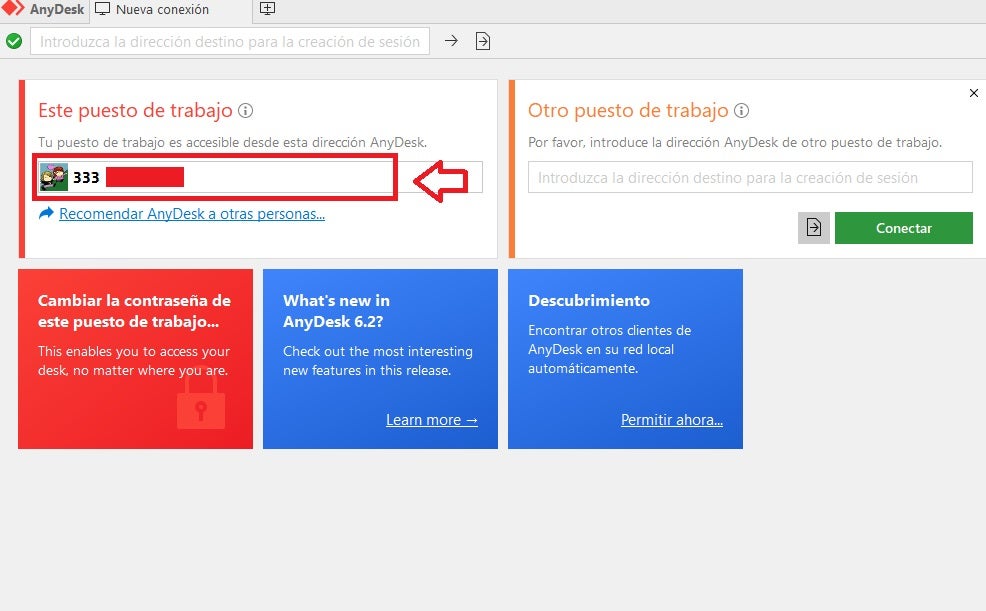
Task: Focus the remote address field in Otro puesto panel
Action: pos(750,178)
